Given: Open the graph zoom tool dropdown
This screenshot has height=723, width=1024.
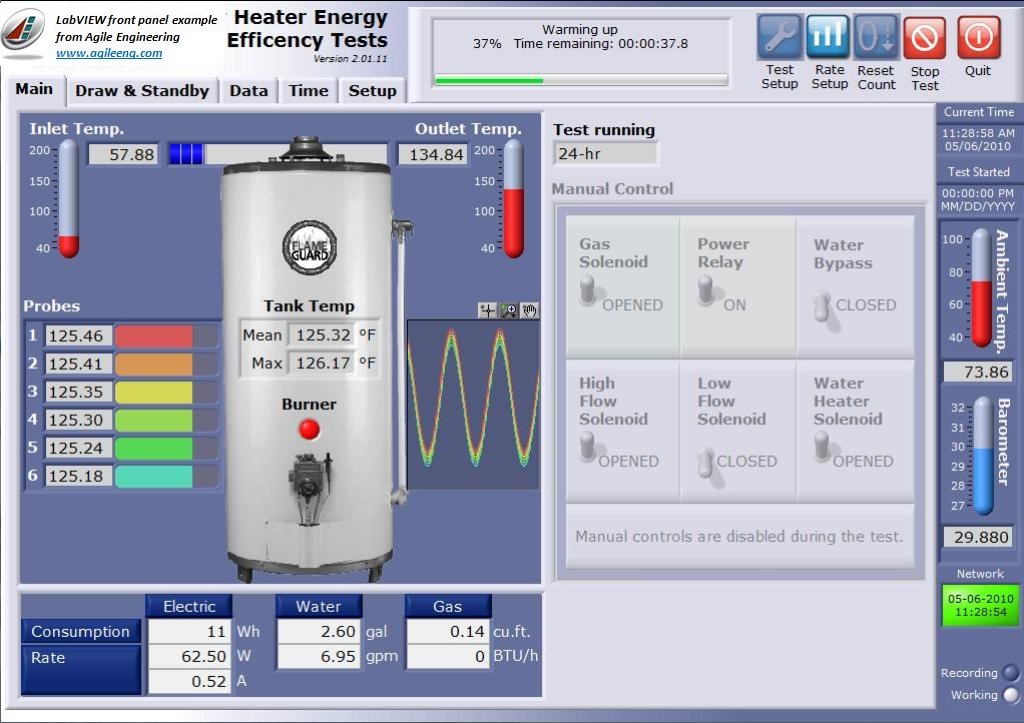Looking at the screenshot, I should 509,311.
